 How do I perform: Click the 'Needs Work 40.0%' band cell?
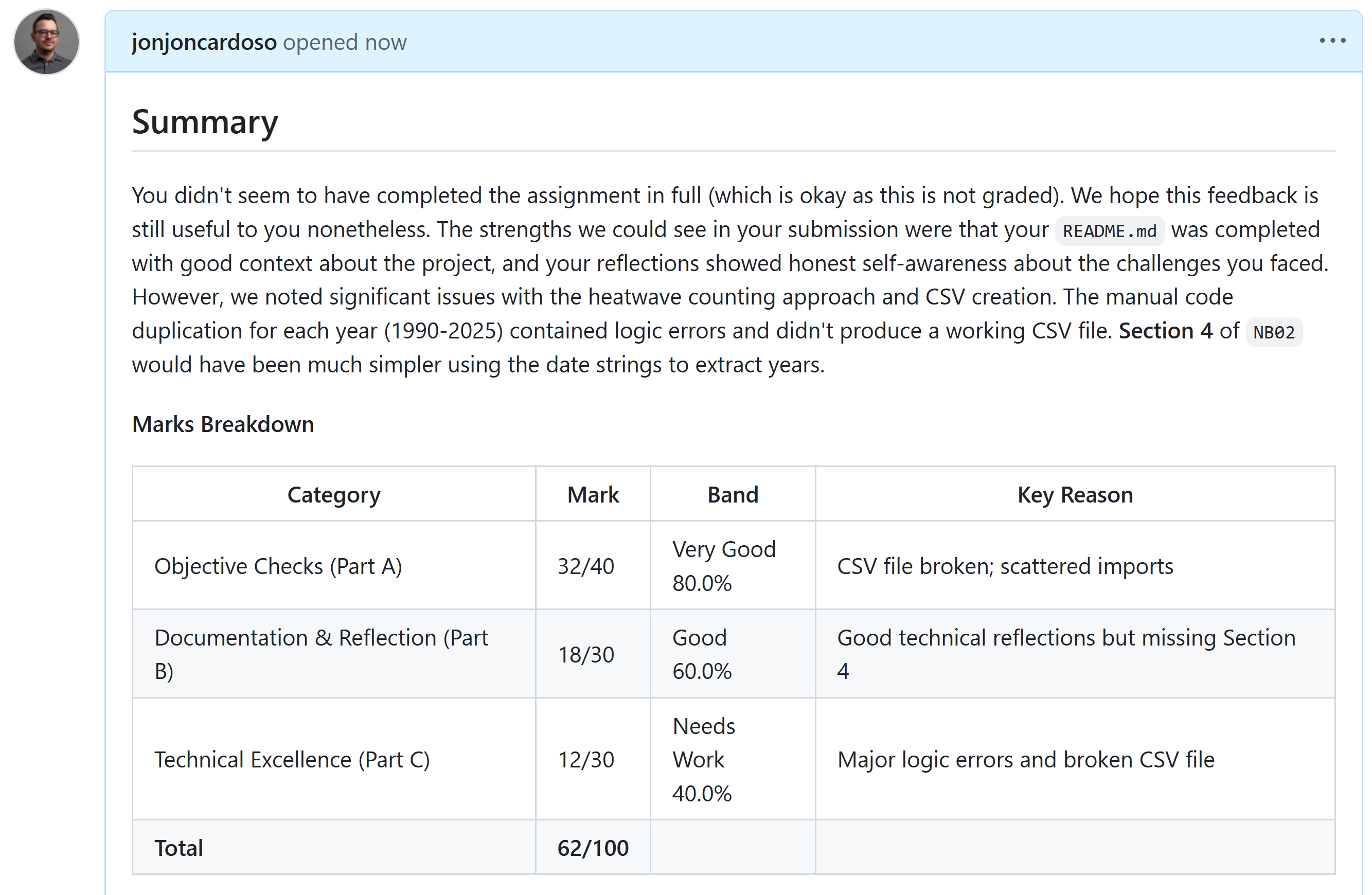pos(703,760)
